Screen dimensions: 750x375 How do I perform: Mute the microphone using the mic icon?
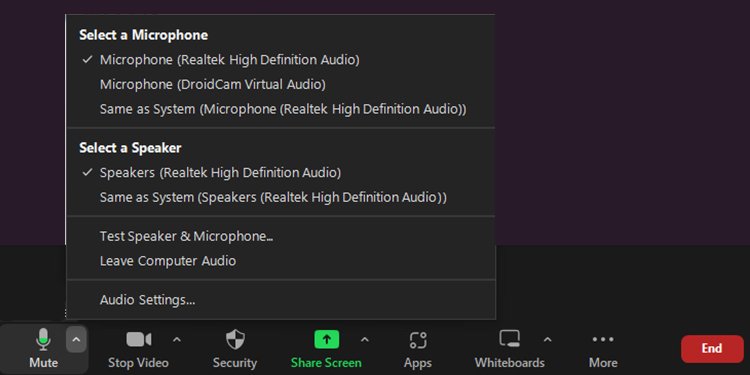point(44,340)
